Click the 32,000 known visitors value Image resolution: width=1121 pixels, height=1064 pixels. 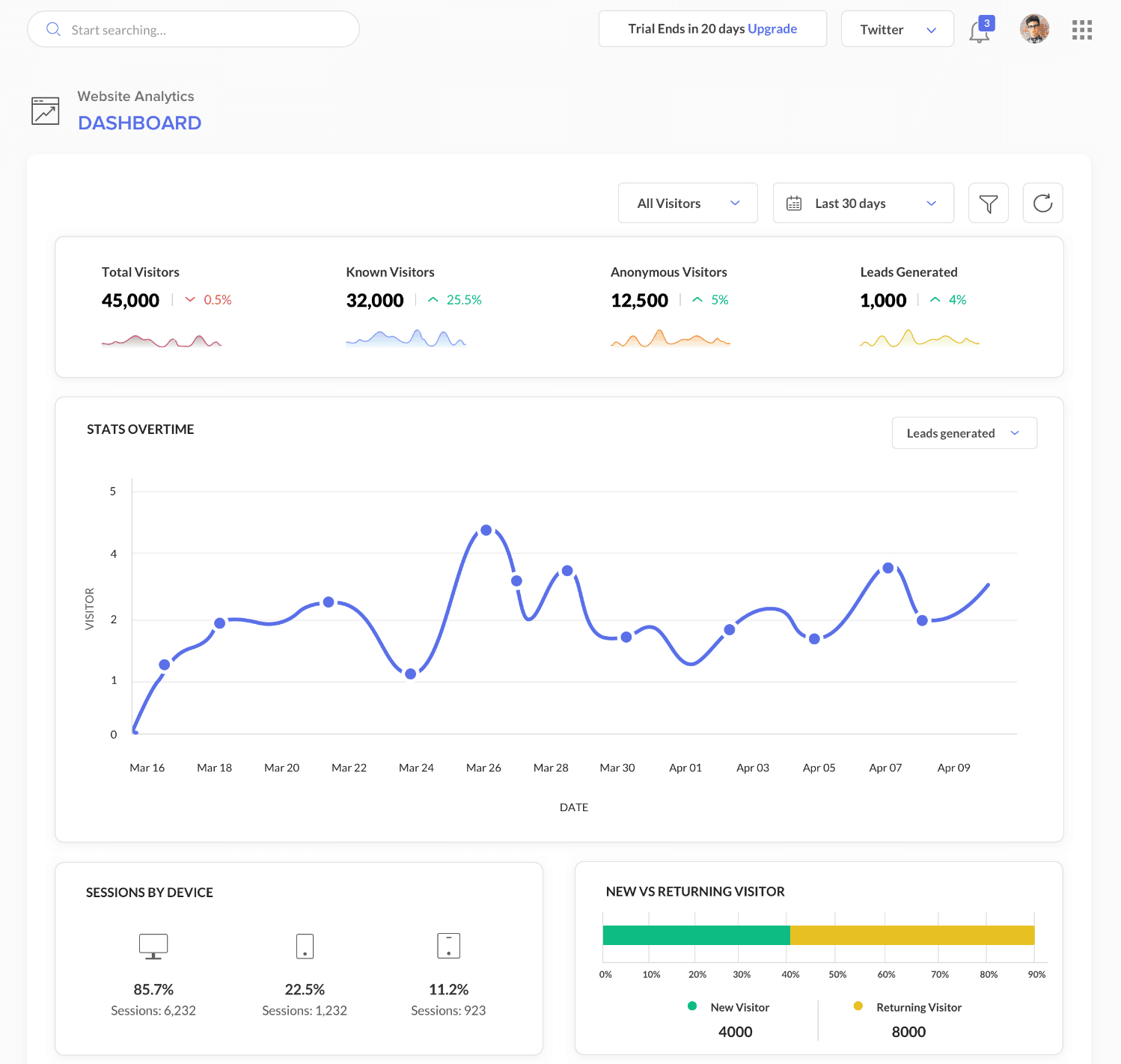point(375,301)
